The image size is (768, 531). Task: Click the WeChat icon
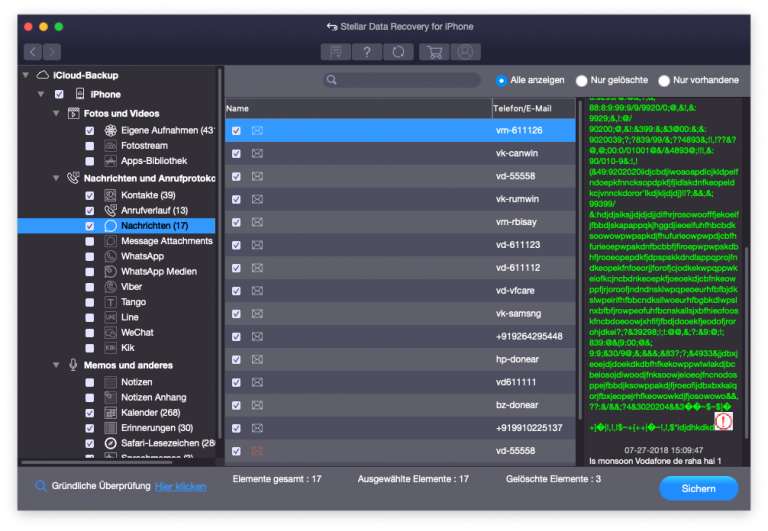point(111,333)
